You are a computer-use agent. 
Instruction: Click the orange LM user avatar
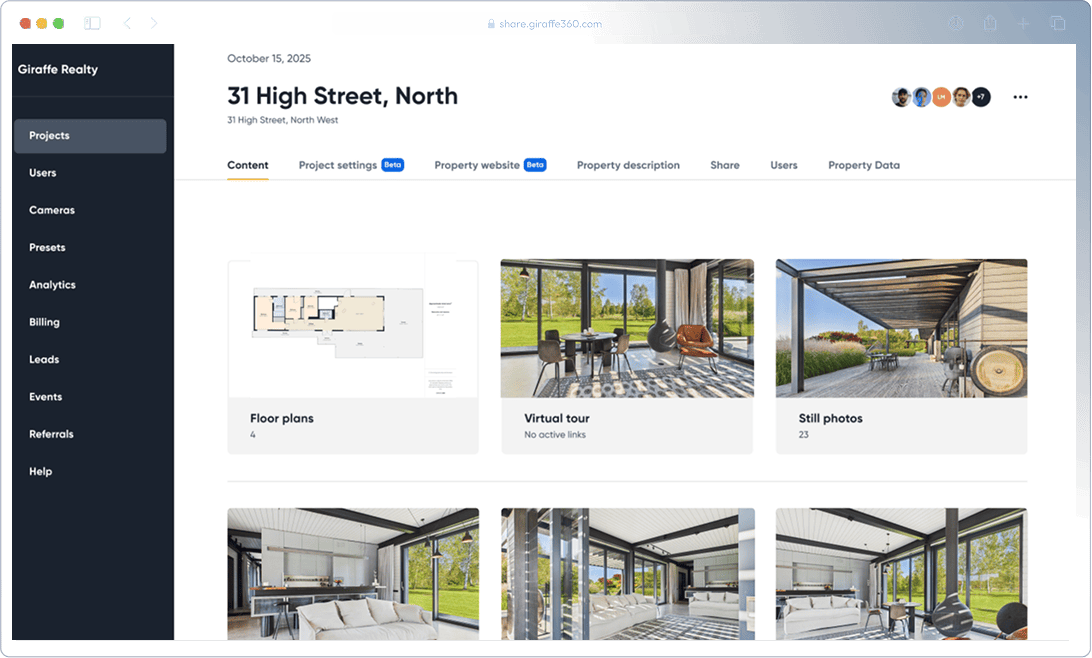tap(941, 97)
